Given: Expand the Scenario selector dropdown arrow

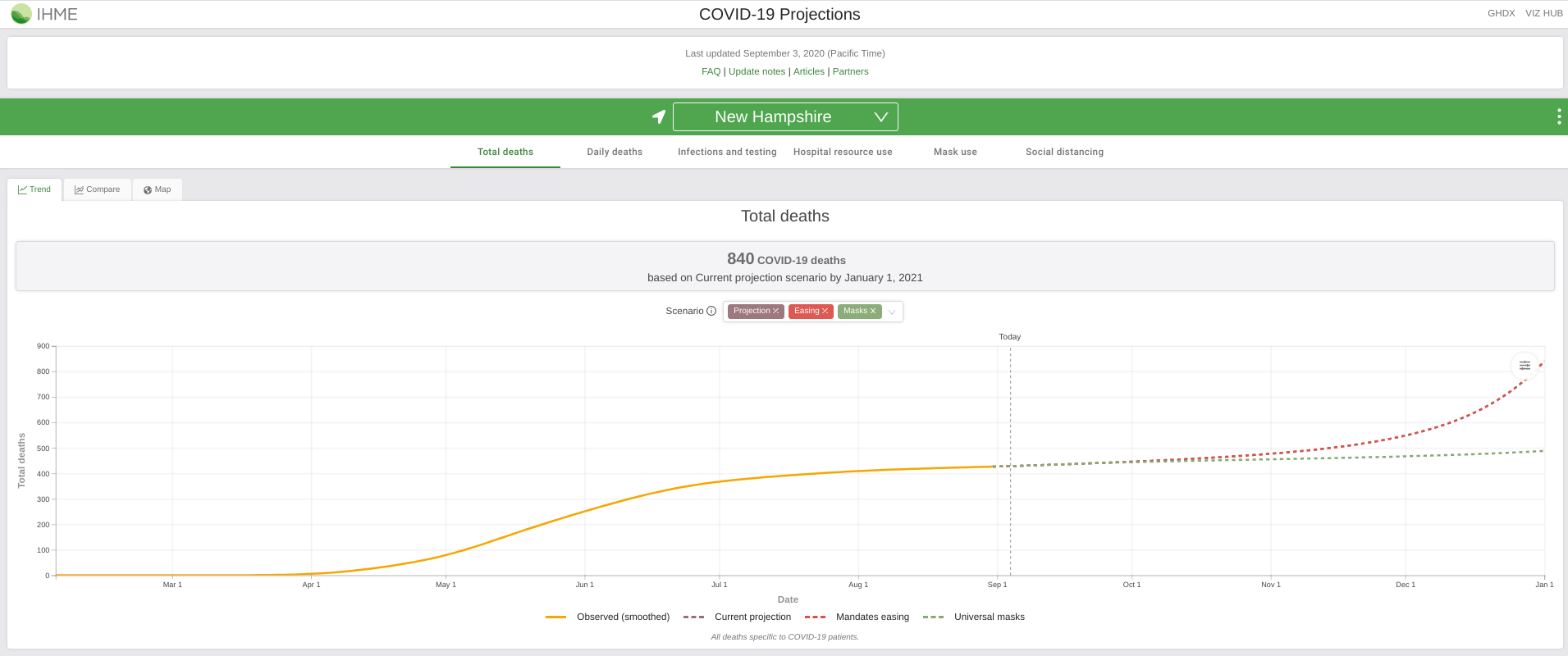Looking at the screenshot, I should click(892, 312).
